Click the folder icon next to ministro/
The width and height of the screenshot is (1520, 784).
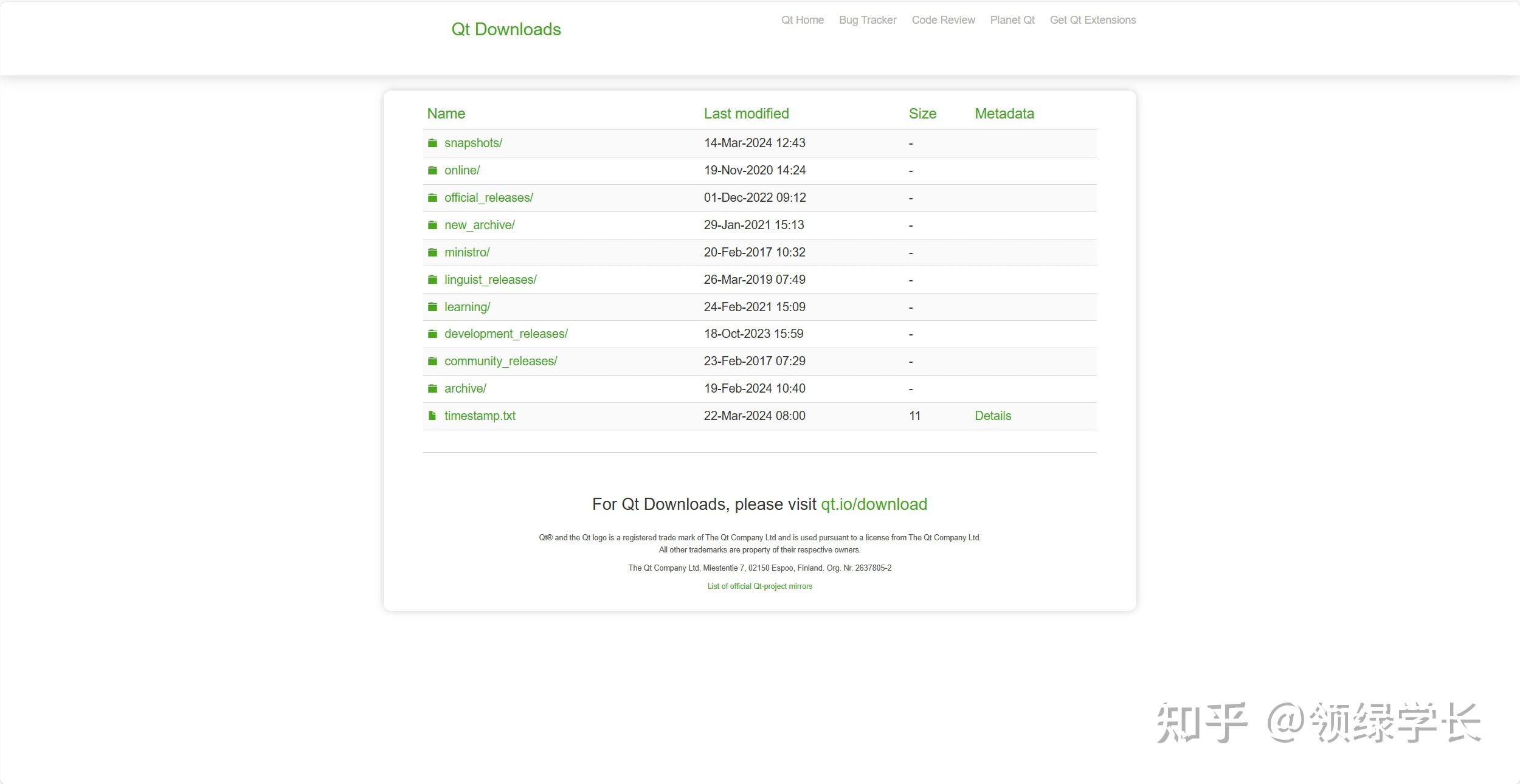click(x=432, y=252)
